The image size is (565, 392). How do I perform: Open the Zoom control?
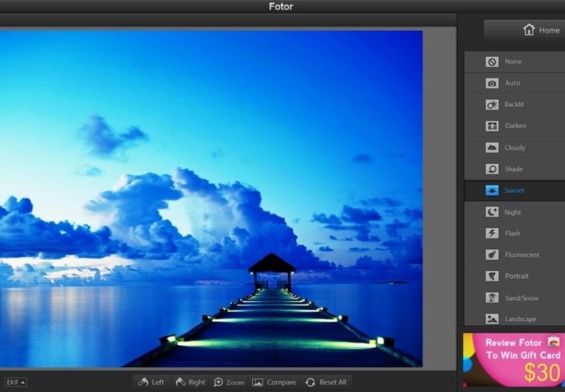(x=229, y=382)
